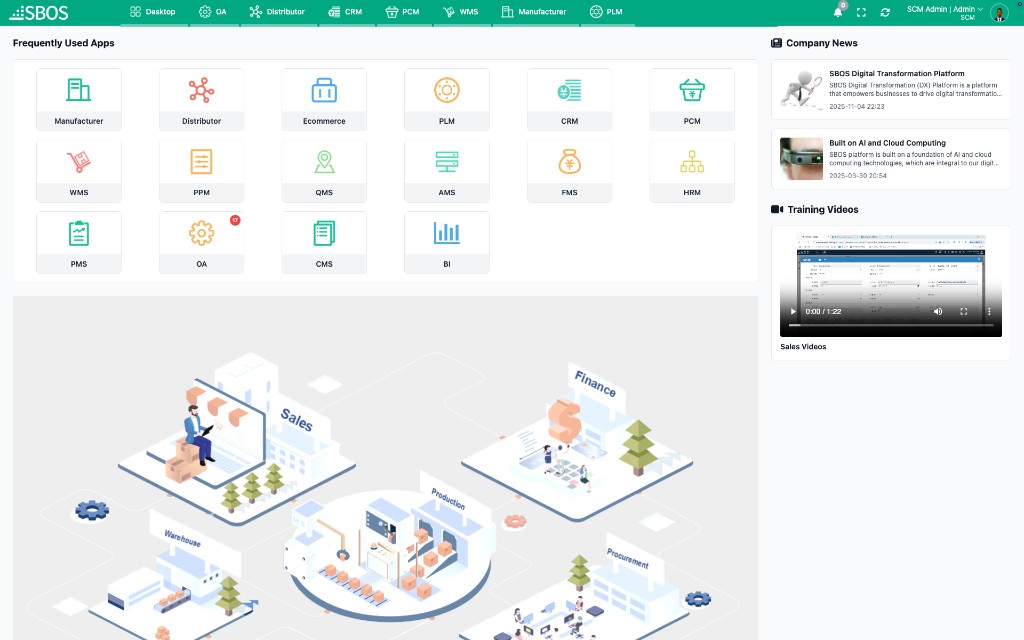
Task: Launch the PMS app
Action: pyautogui.click(x=78, y=242)
